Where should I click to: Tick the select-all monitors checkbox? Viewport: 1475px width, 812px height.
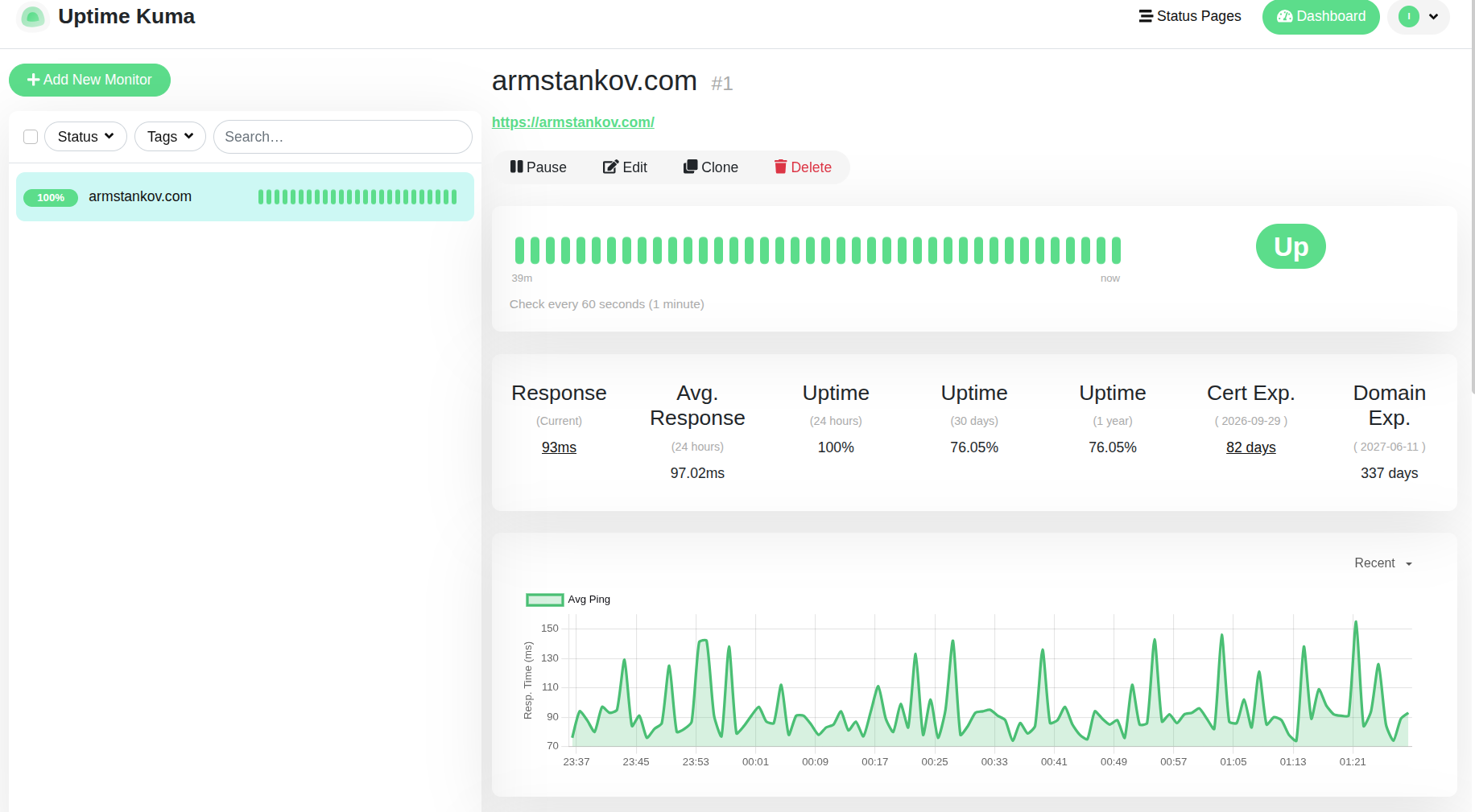click(31, 137)
